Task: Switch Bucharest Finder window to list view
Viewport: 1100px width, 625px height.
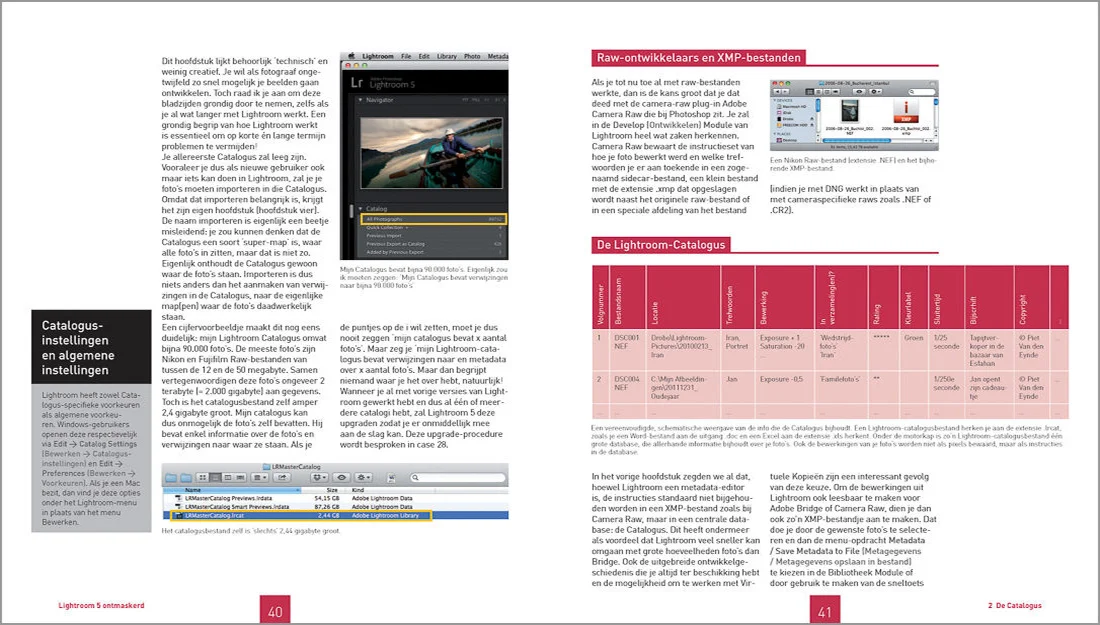Action: tap(819, 92)
